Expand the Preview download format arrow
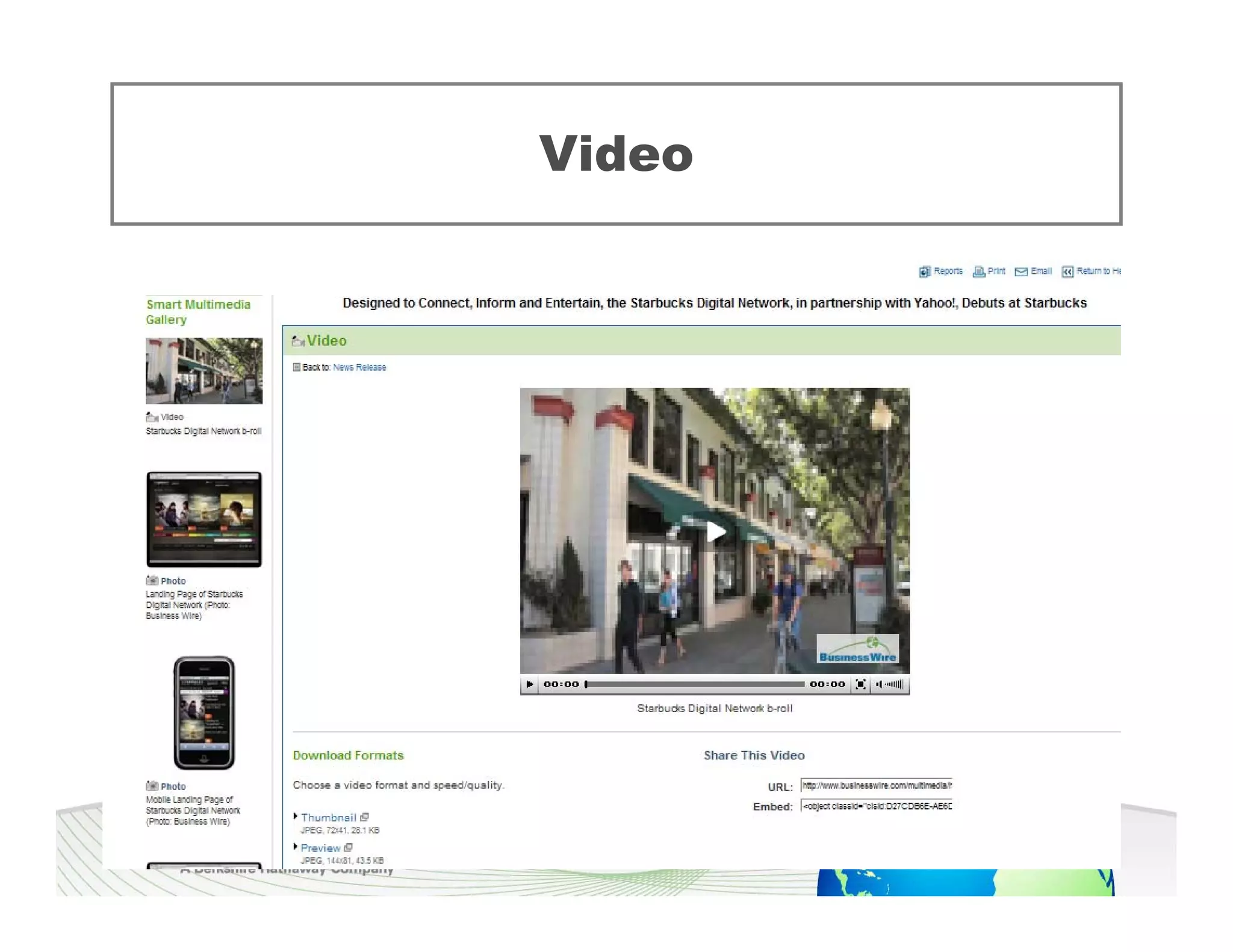1233x952 pixels. pyautogui.click(x=296, y=847)
